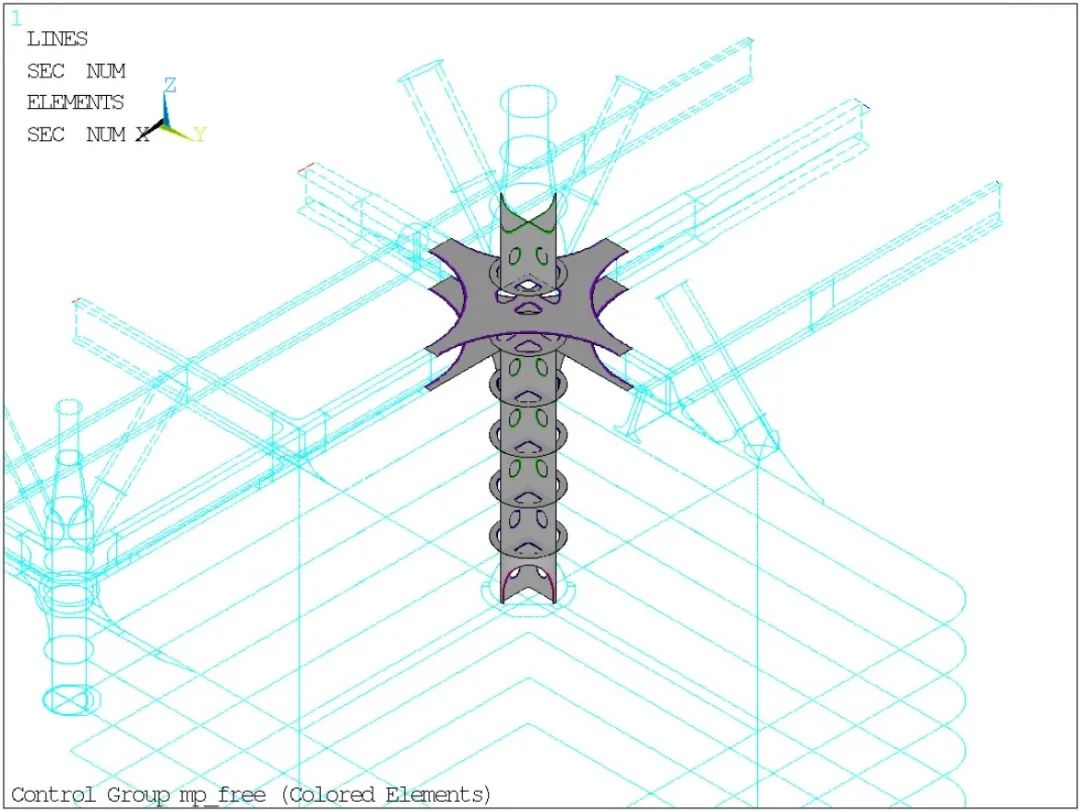Image resolution: width=1080 pixels, height=811 pixels.
Task: Pick the small wireframe column at lower left
Action: 68,560
